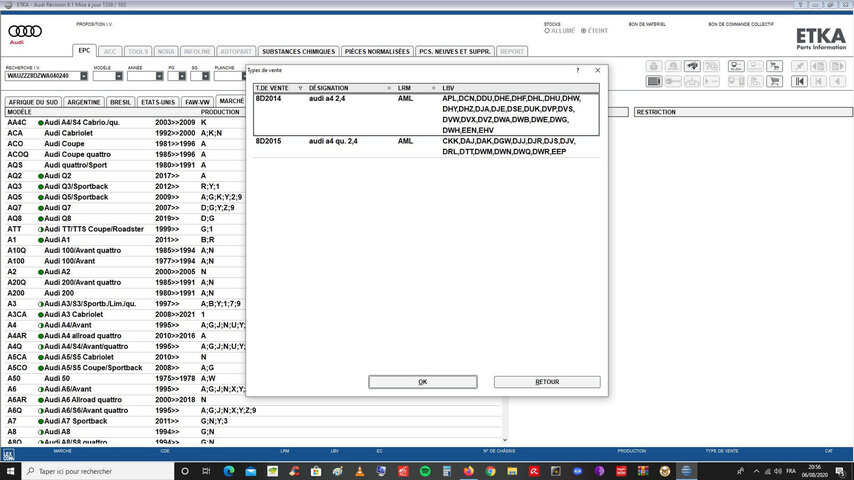Open PCS. NEUVES ET SUPPR. tab
854x480 pixels.
[455, 52]
